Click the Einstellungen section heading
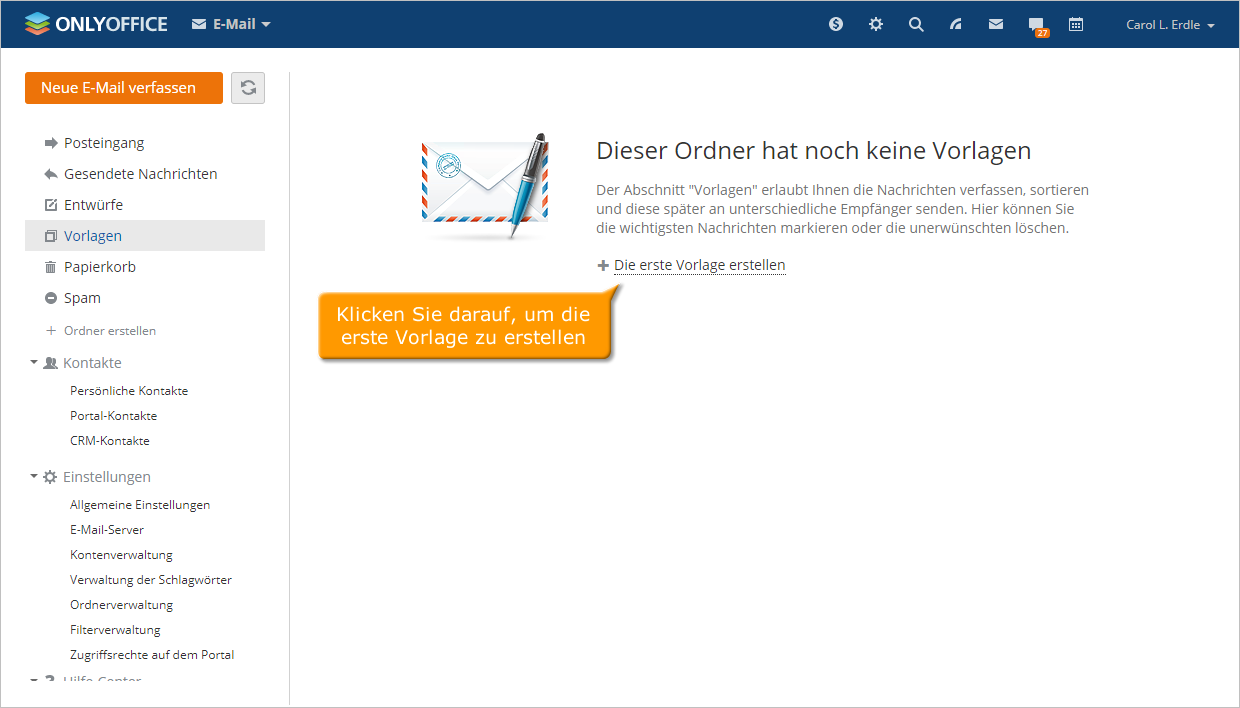1240x708 pixels. tap(107, 477)
